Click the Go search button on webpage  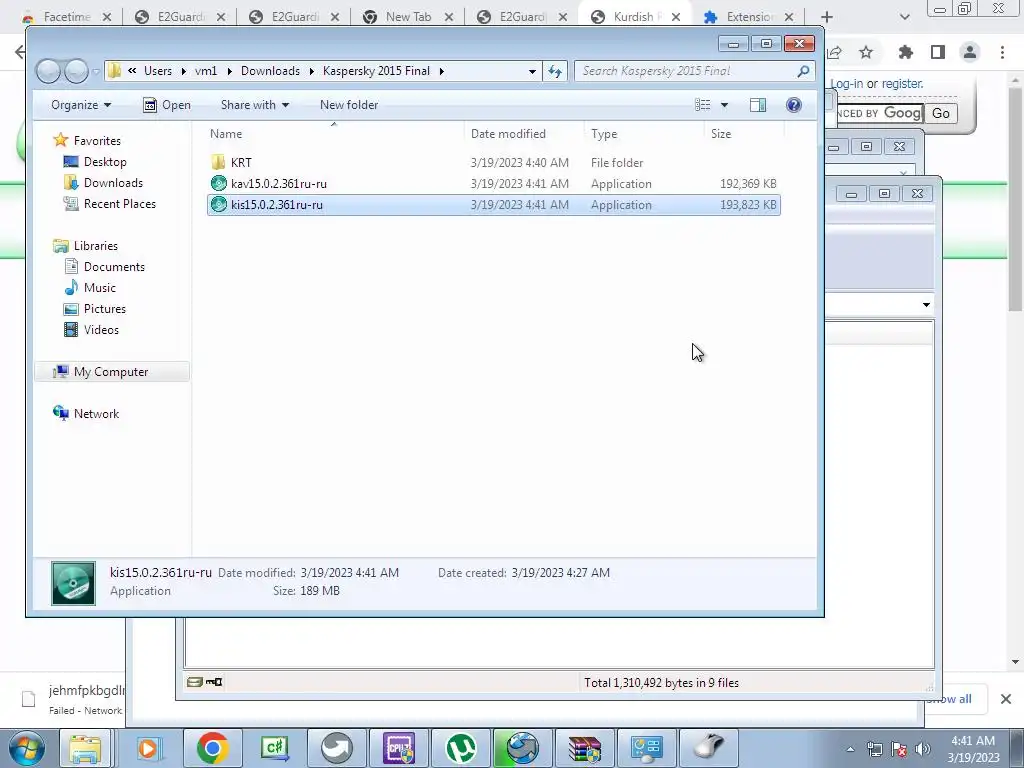pos(940,114)
